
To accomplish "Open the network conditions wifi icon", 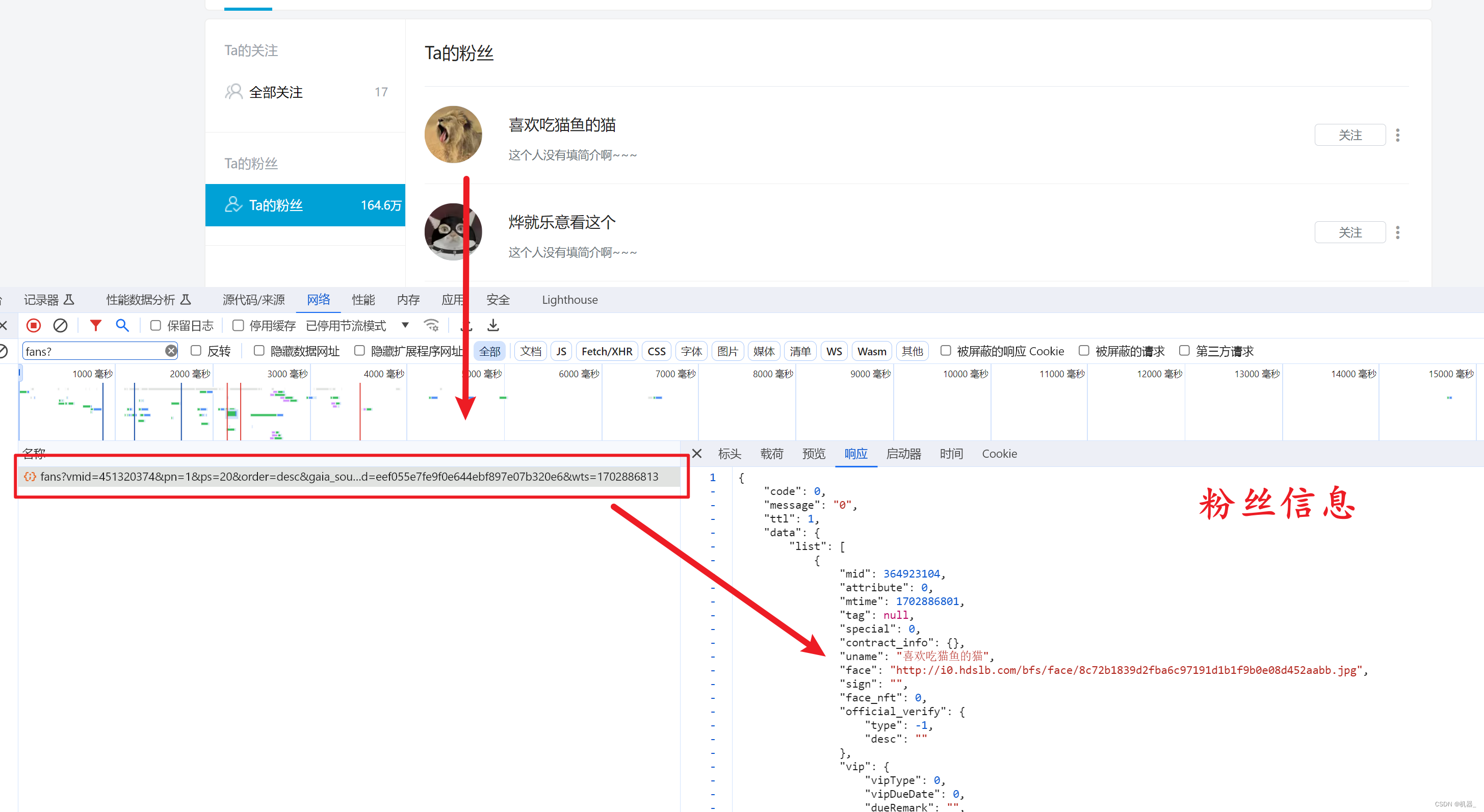I will coord(431,325).
